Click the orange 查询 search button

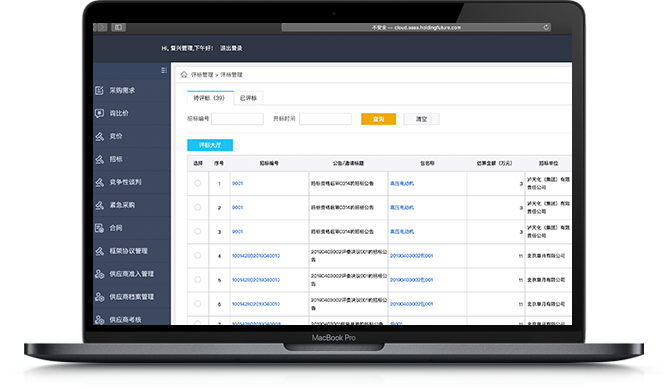pyautogui.click(x=378, y=119)
